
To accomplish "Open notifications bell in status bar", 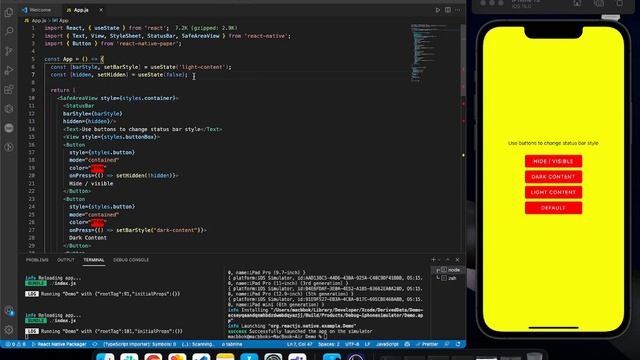I will coord(458,344).
